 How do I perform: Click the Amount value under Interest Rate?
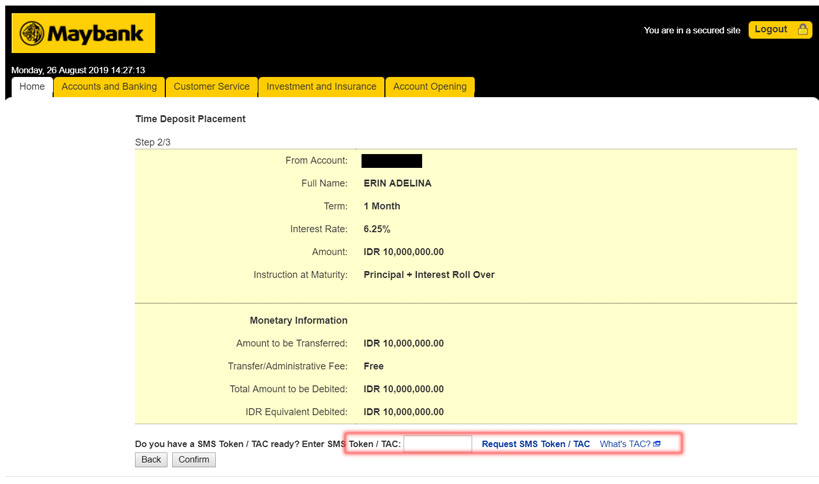404,252
